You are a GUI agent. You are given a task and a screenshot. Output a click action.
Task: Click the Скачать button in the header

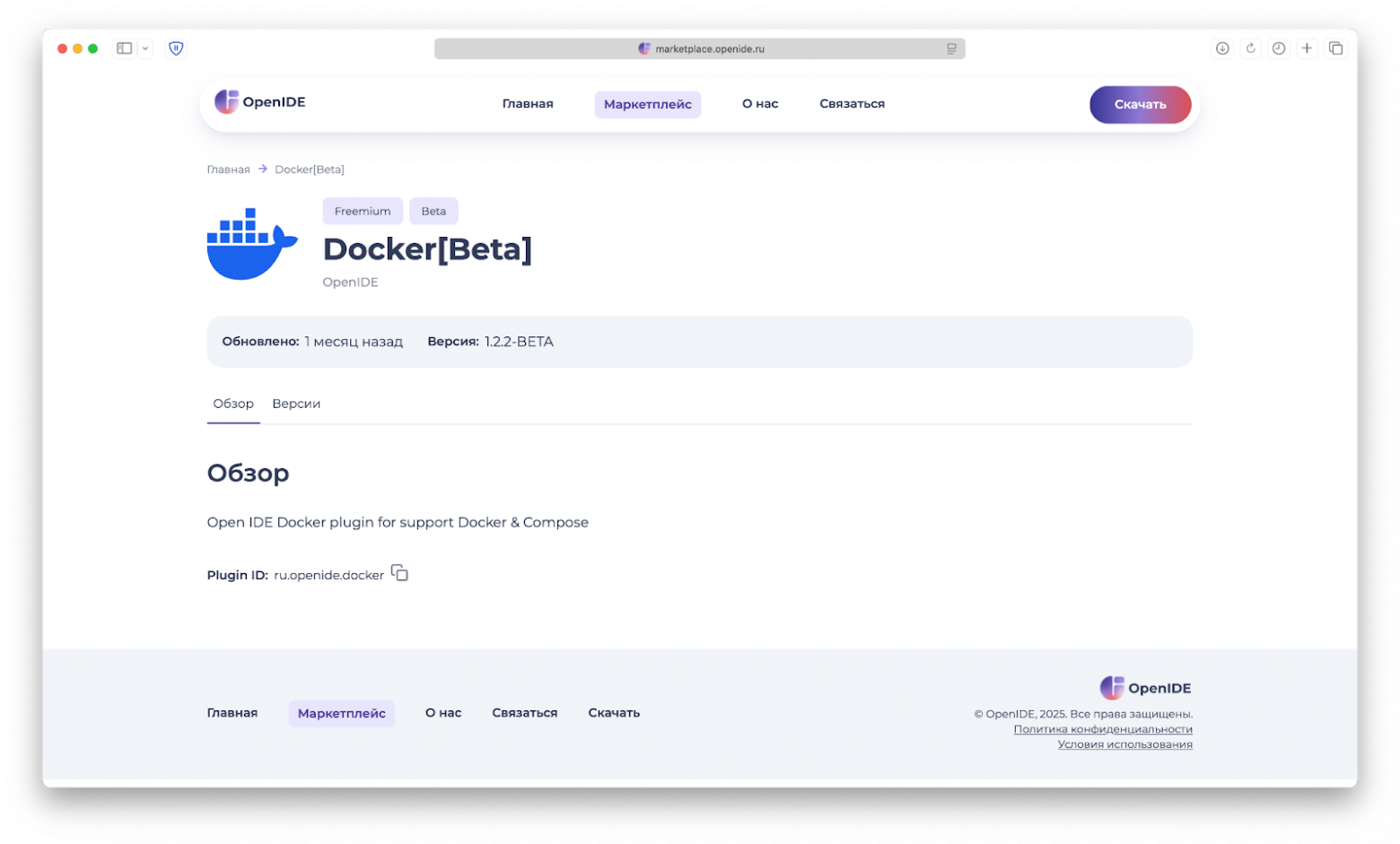[x=1140, y=104]
